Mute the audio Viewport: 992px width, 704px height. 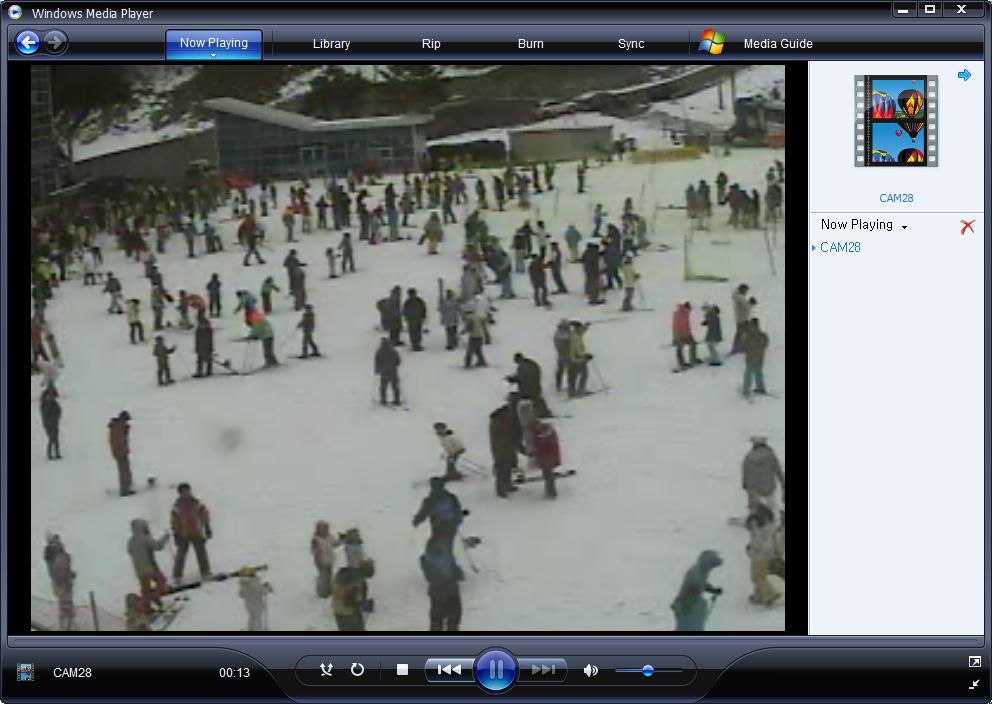(590, 670)
